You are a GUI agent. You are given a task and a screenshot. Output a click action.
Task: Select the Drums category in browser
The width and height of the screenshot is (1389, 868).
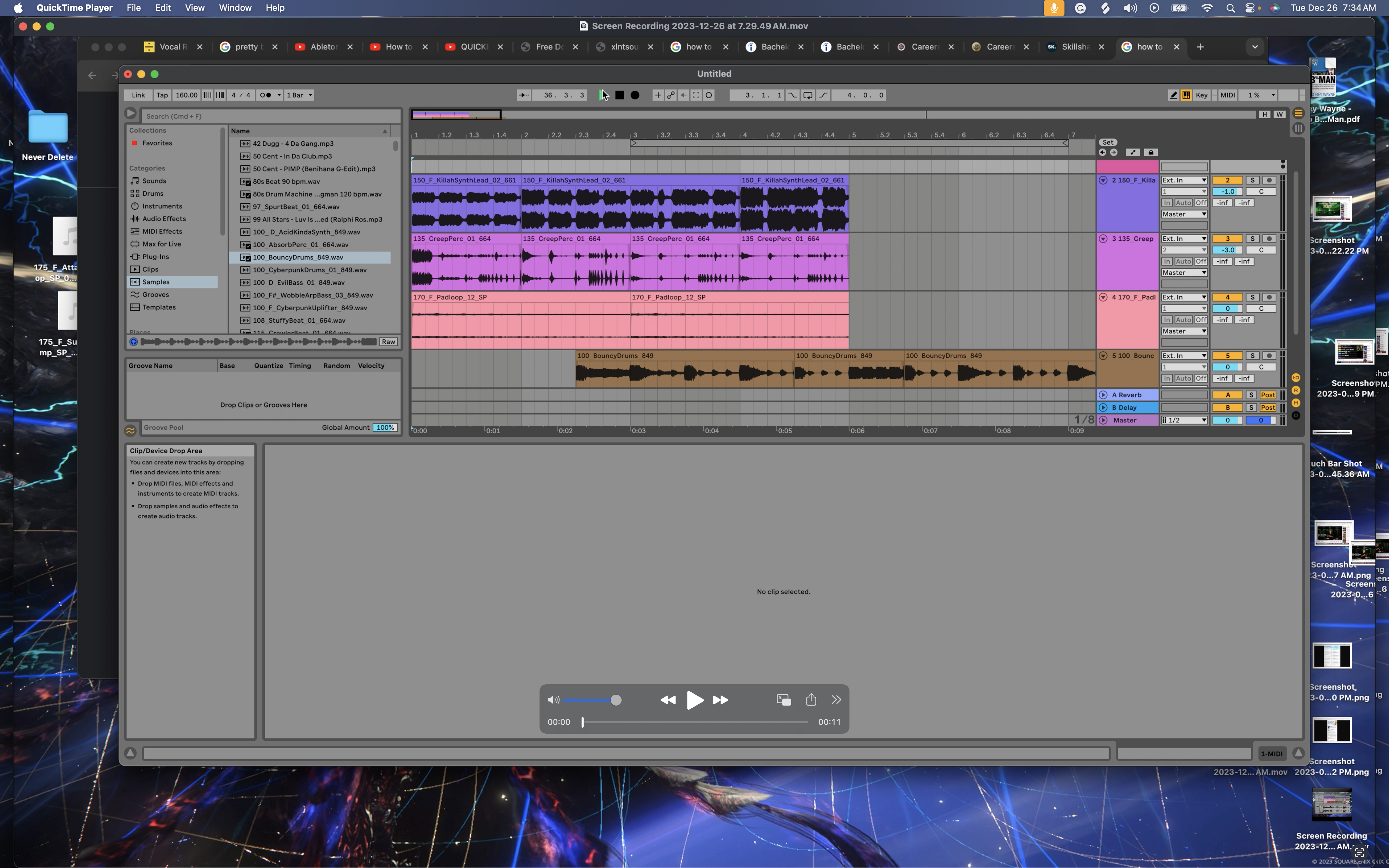[153, 194]
